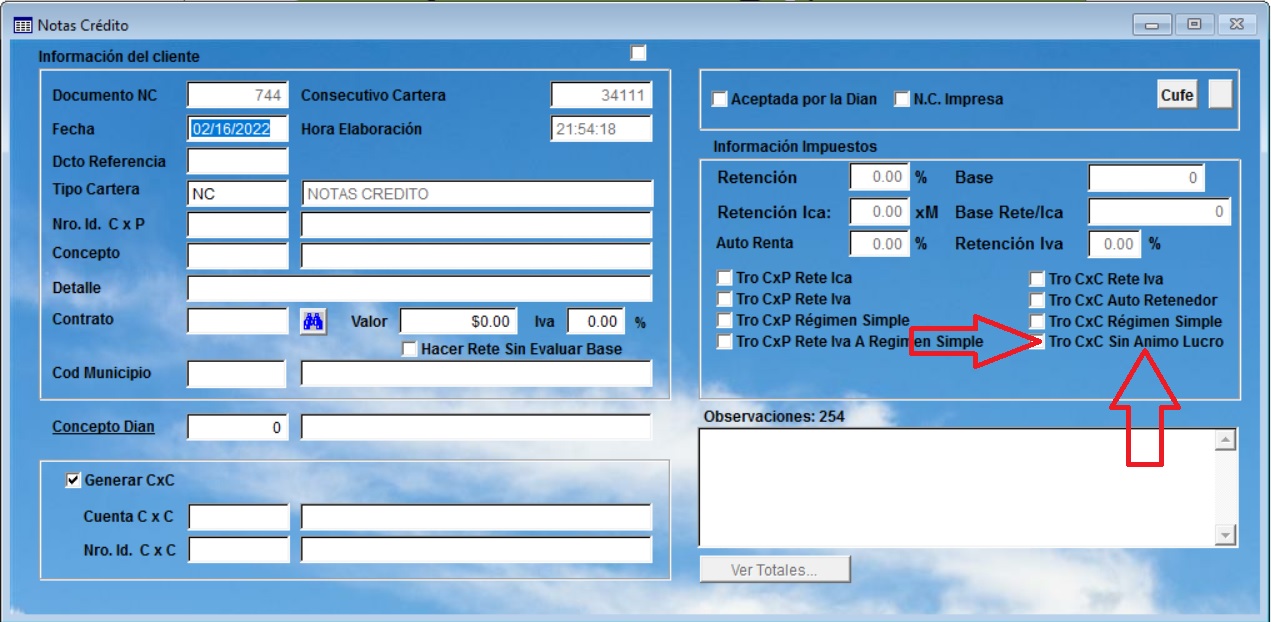The height and width of the screenshot is (622, 1271).
Task: Click the NOTAS CREDITO description field
Action: [477, 194]
